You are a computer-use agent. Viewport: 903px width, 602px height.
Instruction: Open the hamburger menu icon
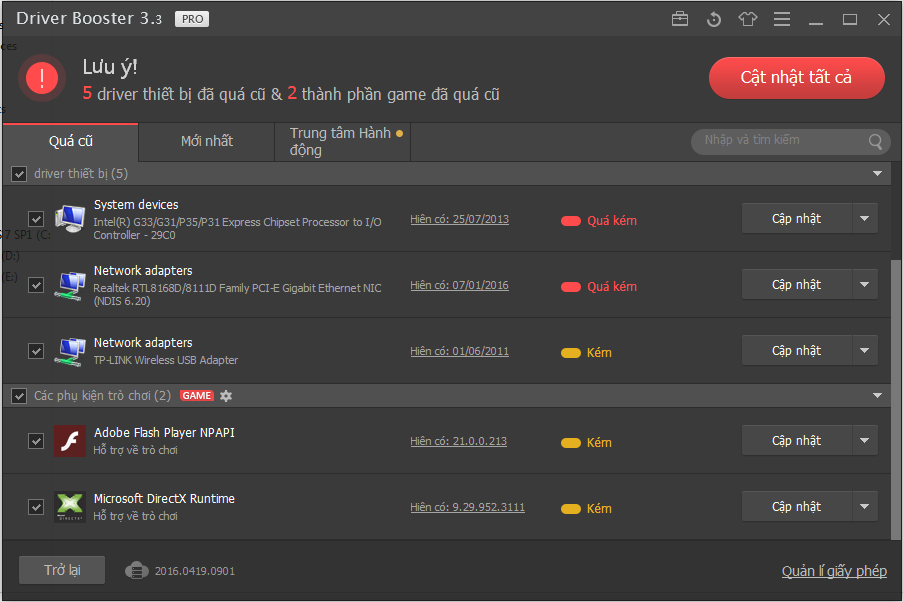(x=781, y=19)
